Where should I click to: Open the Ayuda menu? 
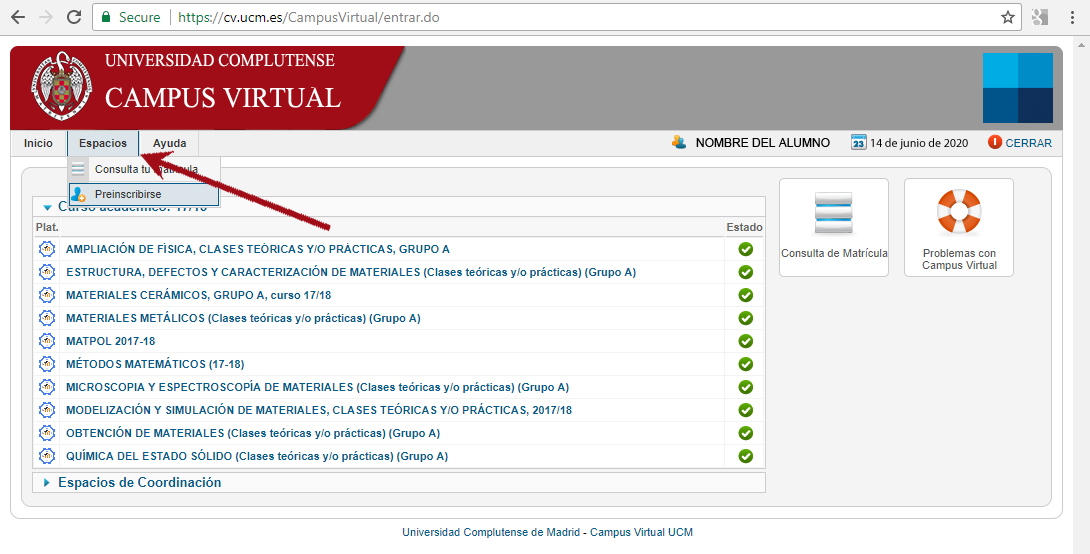tap(170, 143)
